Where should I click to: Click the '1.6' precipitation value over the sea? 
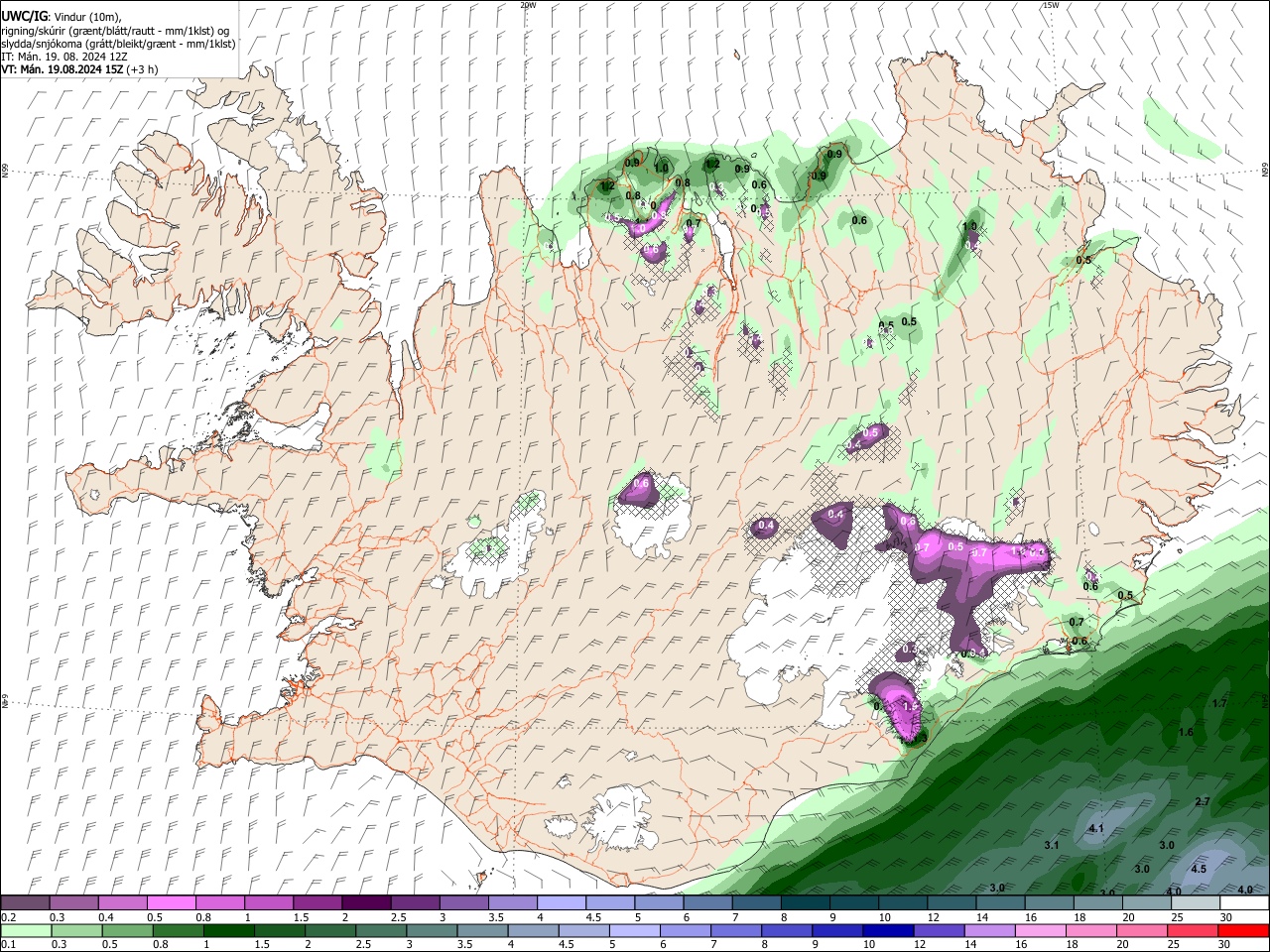click(1186, 732)
